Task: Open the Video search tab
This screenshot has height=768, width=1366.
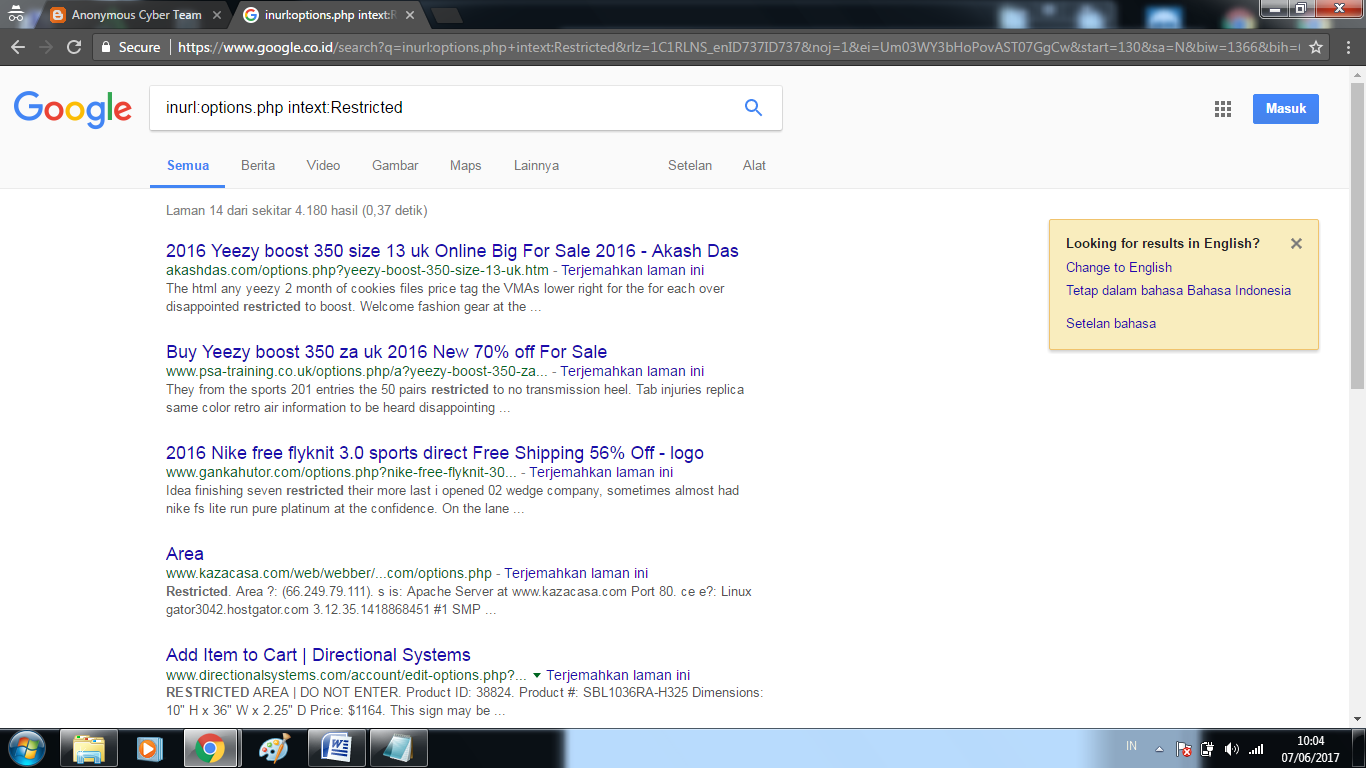Action: click(323, 165)
